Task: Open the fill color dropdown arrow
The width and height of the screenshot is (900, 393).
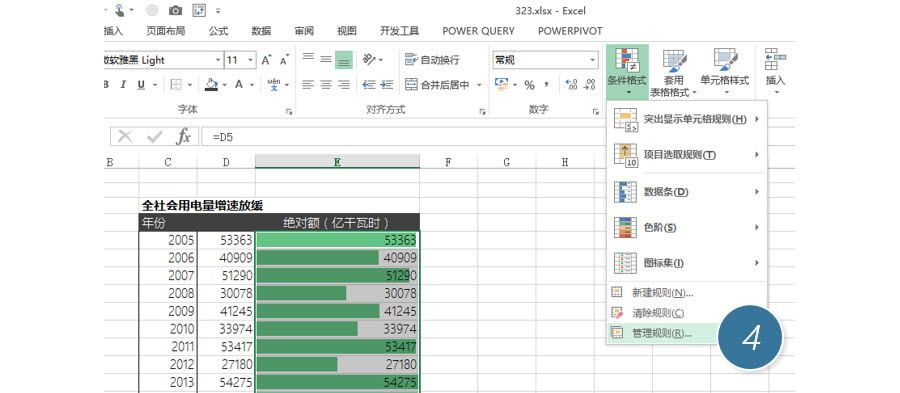Action: (224, 85)
